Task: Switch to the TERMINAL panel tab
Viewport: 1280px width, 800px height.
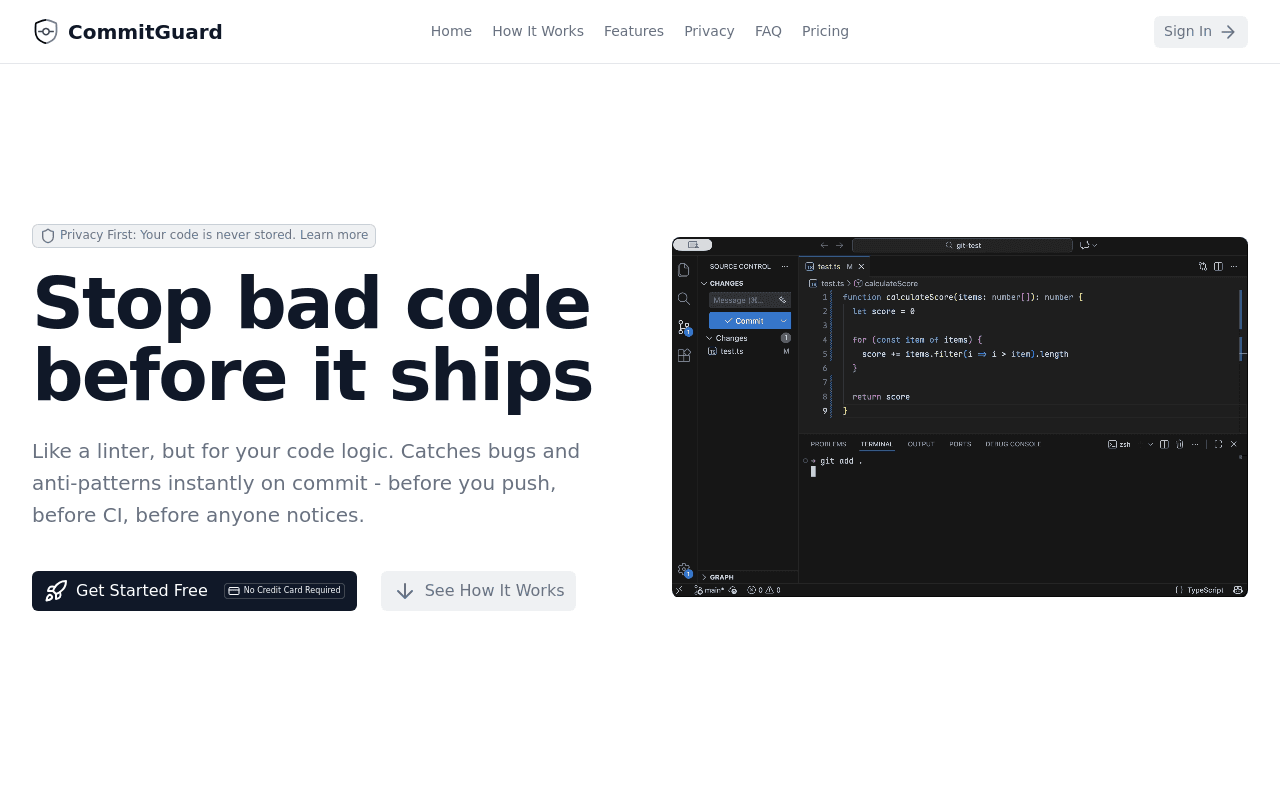Action: tap(877, 444)
